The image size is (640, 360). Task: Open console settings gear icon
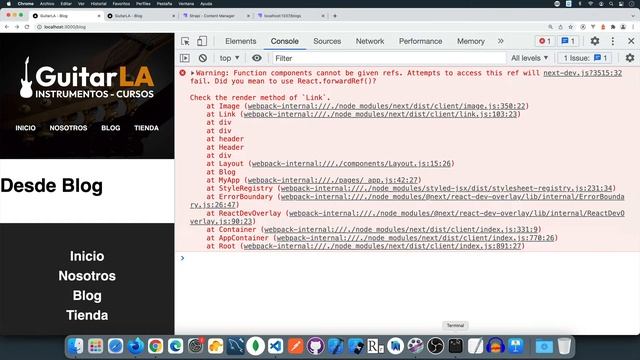pyautogui.click(x=630, y=58)
